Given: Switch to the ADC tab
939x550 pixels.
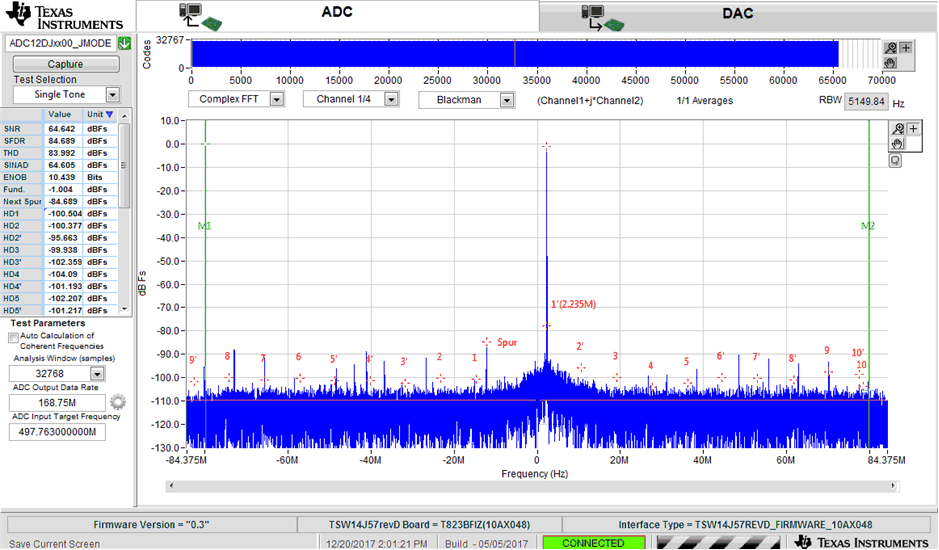Looking at the screenshot, I should click(337, 14).
